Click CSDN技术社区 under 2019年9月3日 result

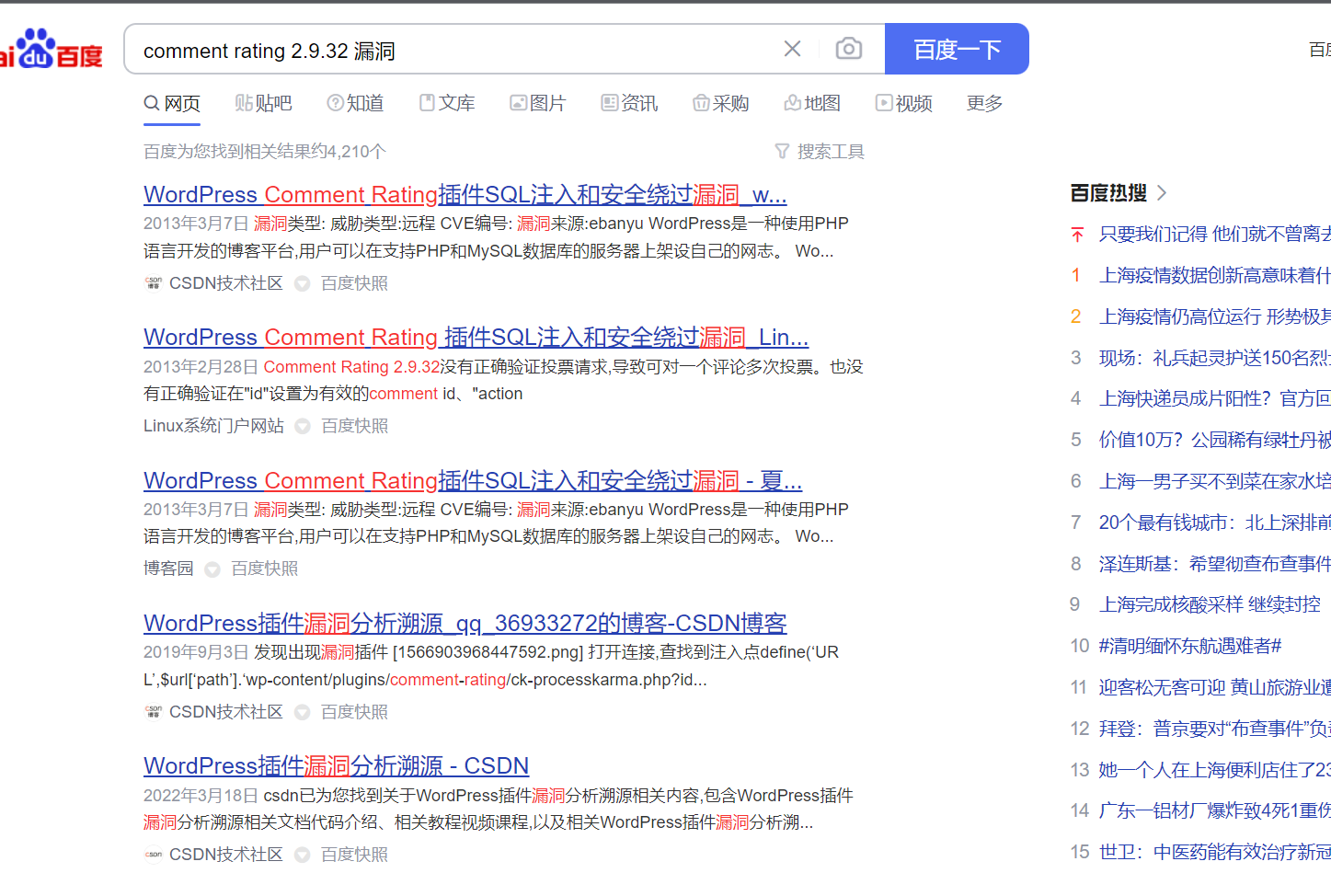click(x=226, y=712)
